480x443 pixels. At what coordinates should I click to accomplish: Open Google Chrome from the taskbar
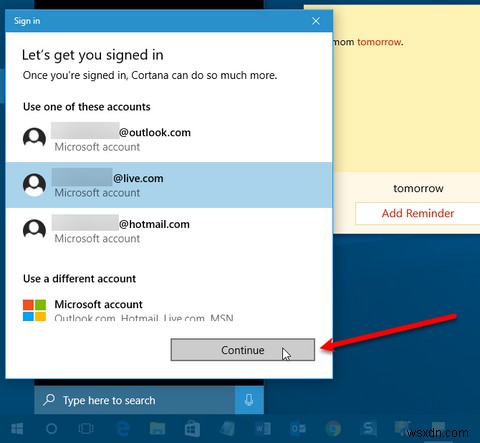point(333,429)
